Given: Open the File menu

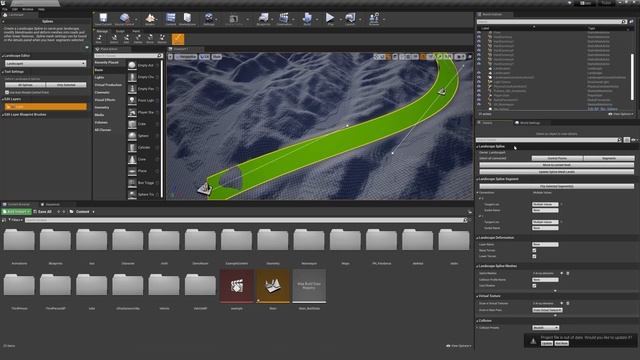Looking at the screenshot, I should tap(5, 9).
